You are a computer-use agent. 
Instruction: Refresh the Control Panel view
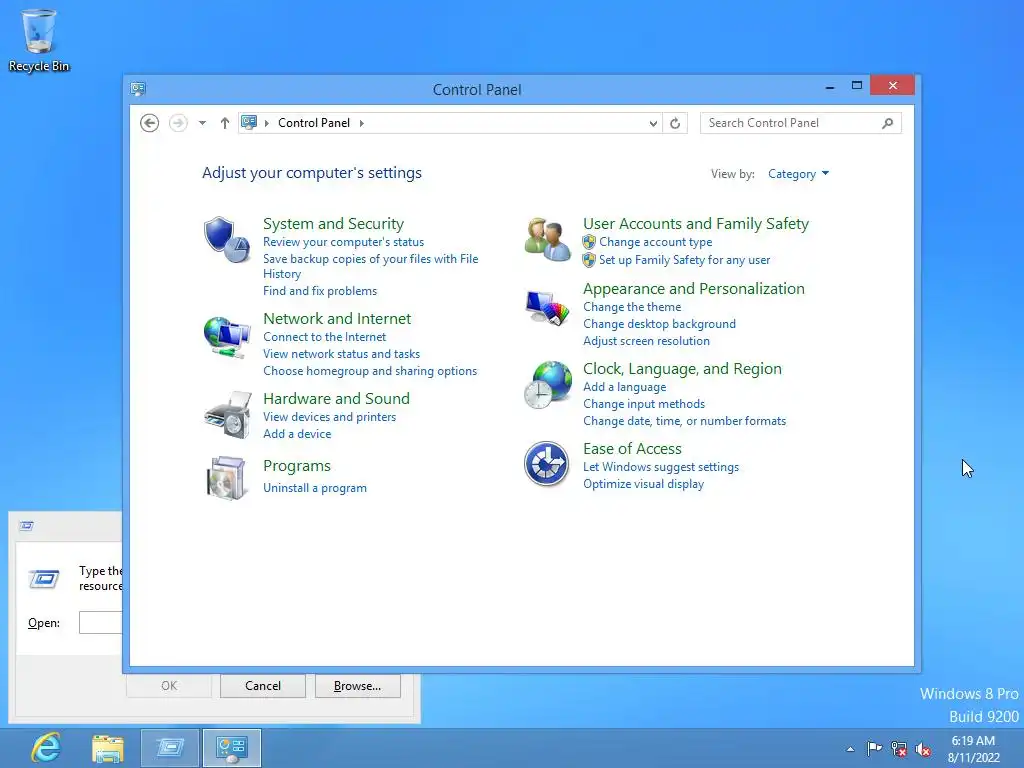[675, 123]
